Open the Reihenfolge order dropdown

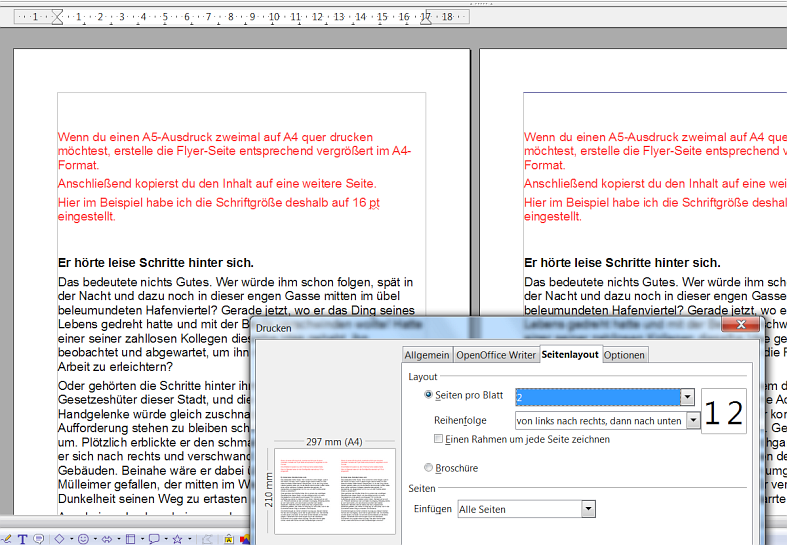[x=693, y=421]
